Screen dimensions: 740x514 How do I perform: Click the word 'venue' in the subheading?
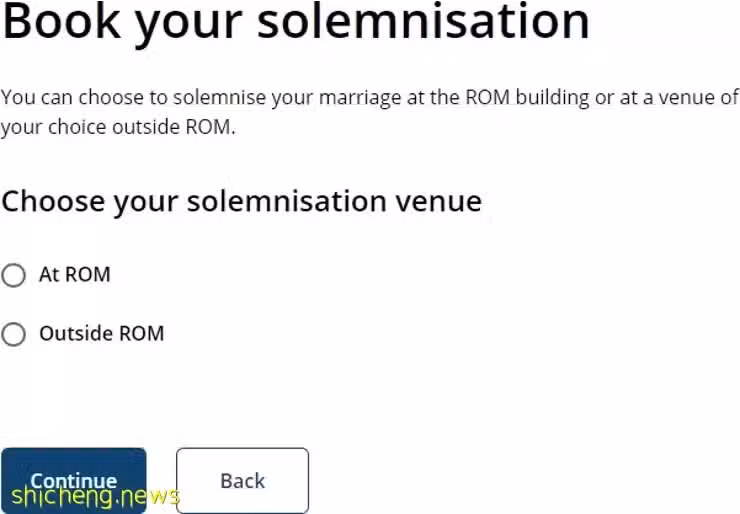point(438,202)
